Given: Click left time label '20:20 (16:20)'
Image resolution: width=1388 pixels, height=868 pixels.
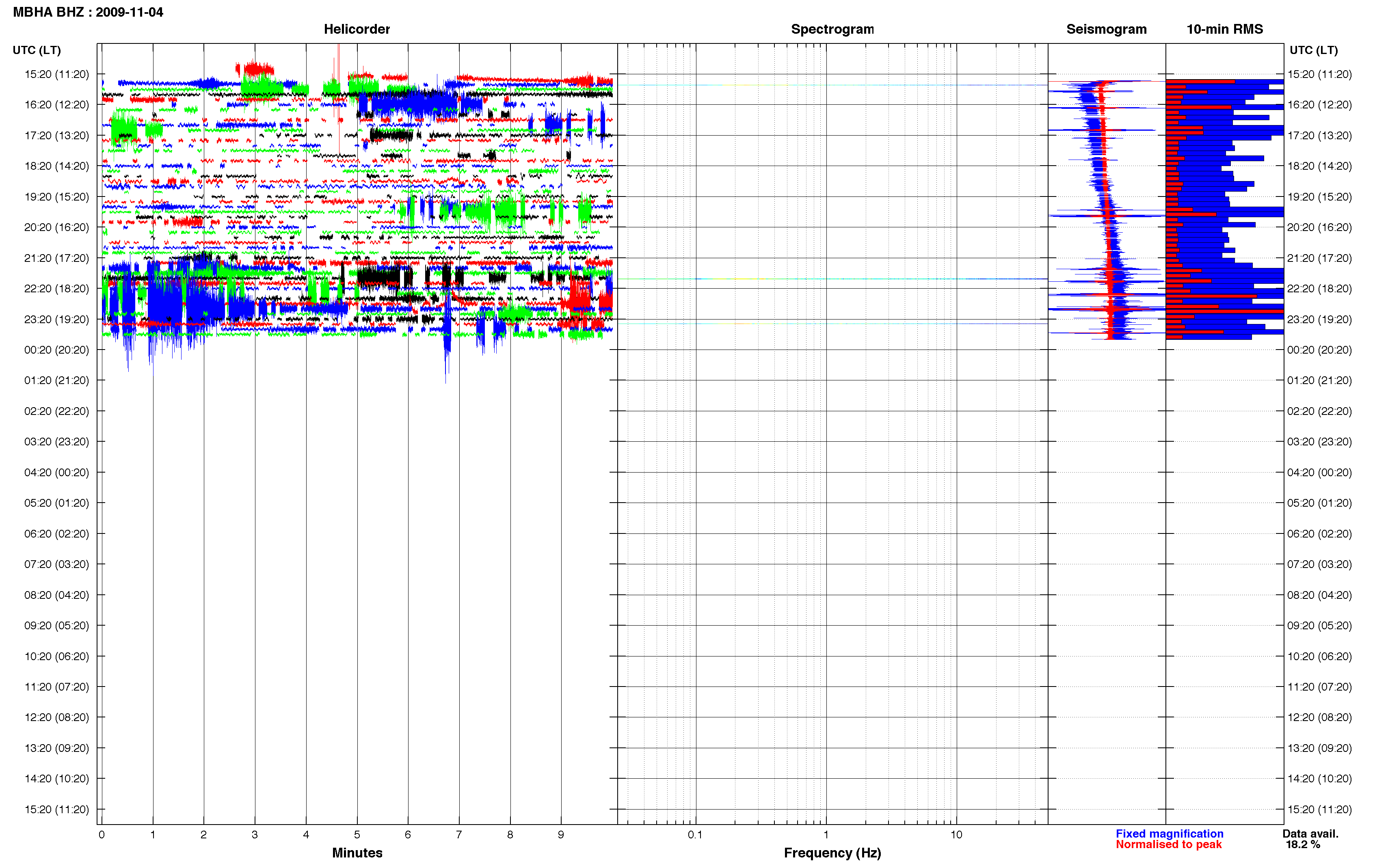Looking at the screenshot, I should coord(57,227).
